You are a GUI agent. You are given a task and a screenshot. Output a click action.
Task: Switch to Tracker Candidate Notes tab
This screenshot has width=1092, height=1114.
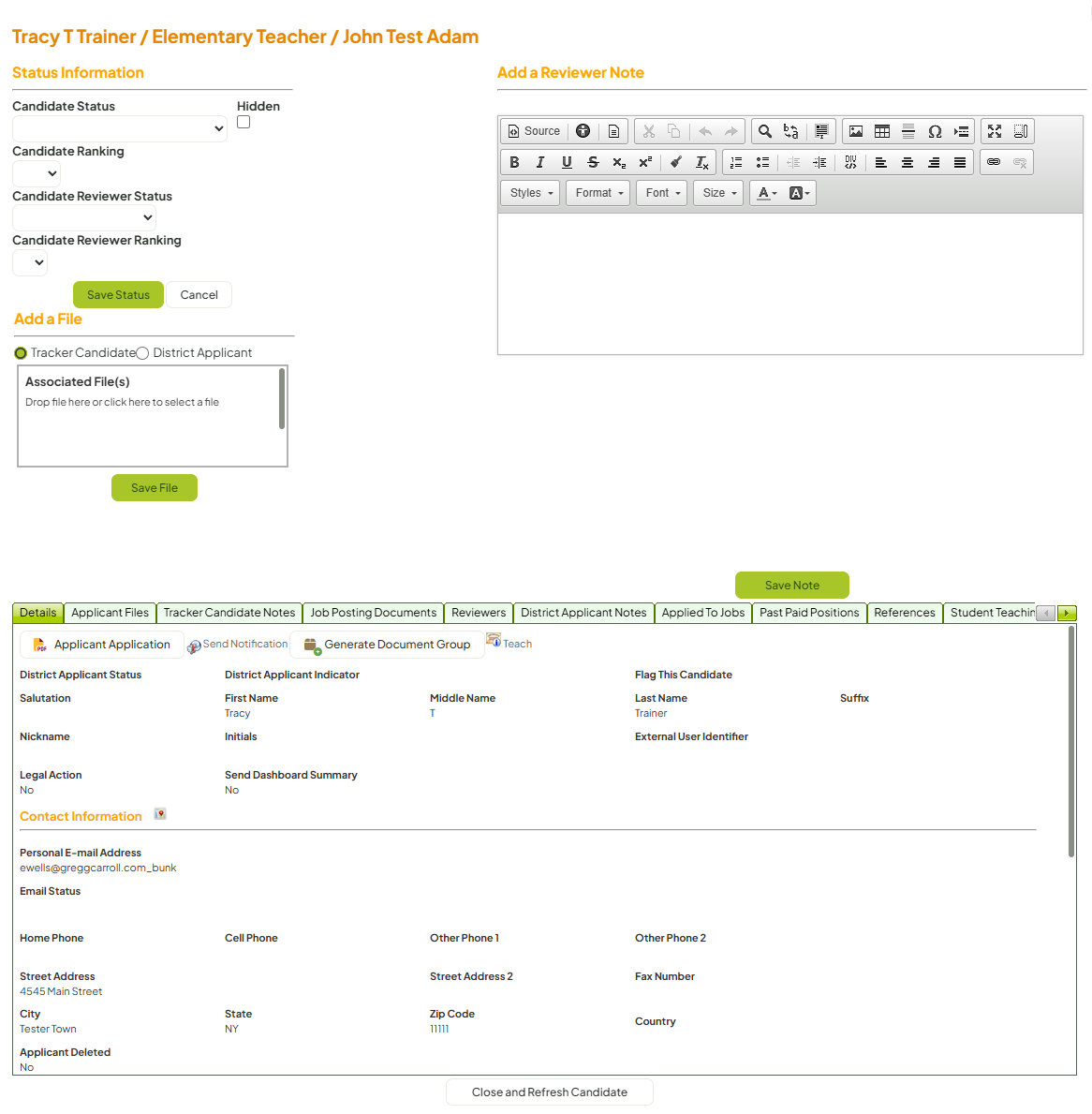click(229, 613)
